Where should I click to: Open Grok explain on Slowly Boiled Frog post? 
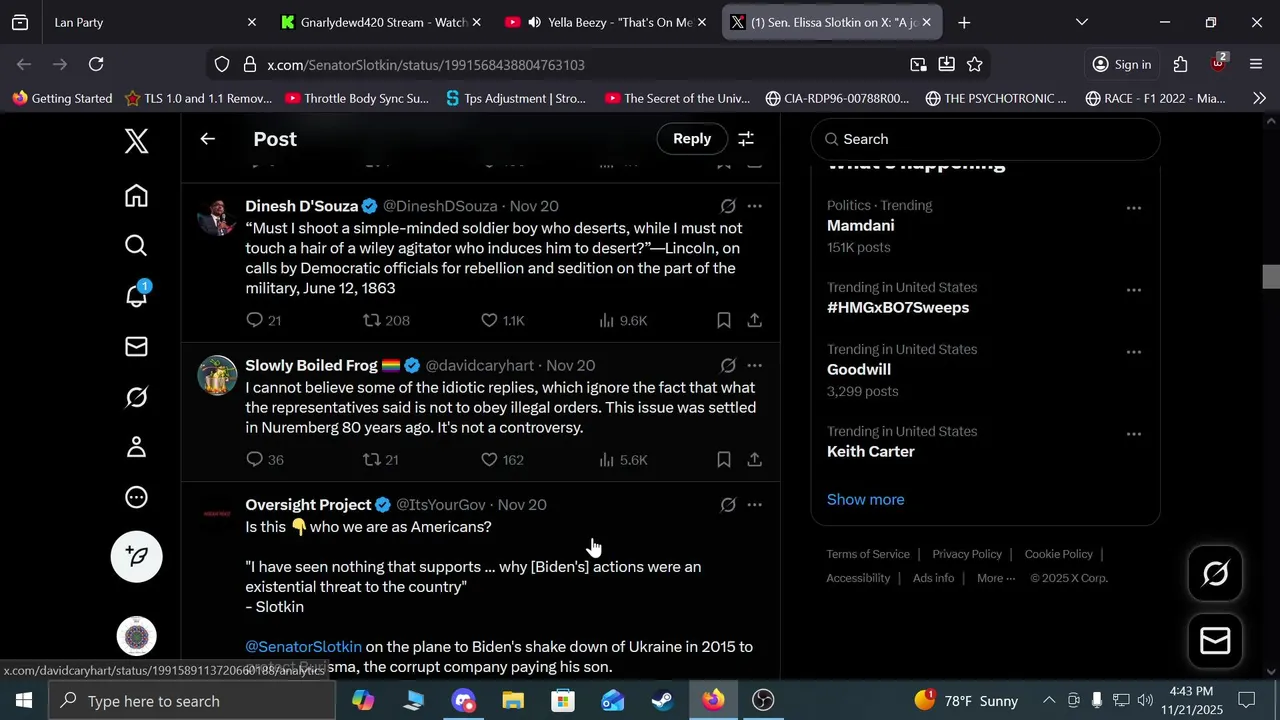[728, 365]
